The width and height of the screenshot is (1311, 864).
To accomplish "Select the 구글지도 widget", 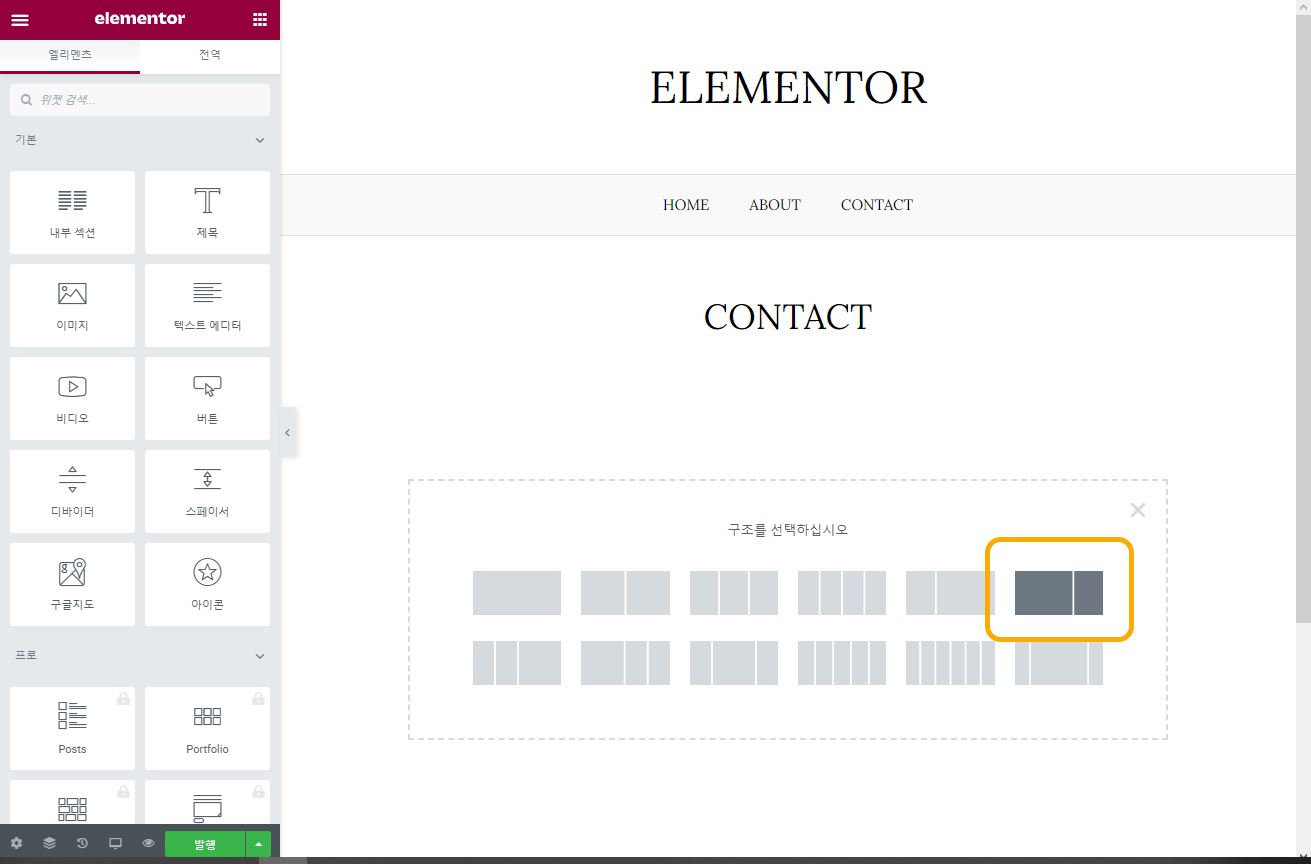I will click(72, 584).
